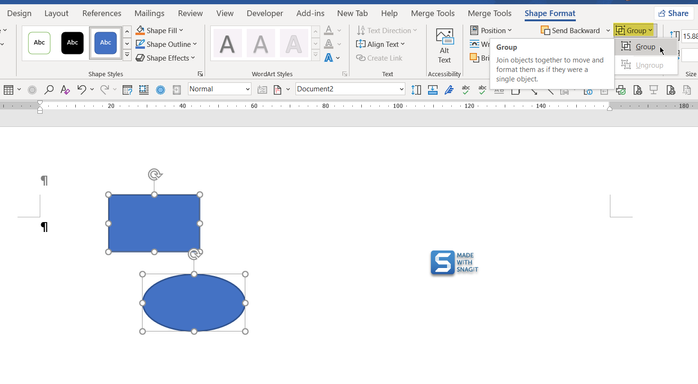Click the shape height input field

coord(690,36)
